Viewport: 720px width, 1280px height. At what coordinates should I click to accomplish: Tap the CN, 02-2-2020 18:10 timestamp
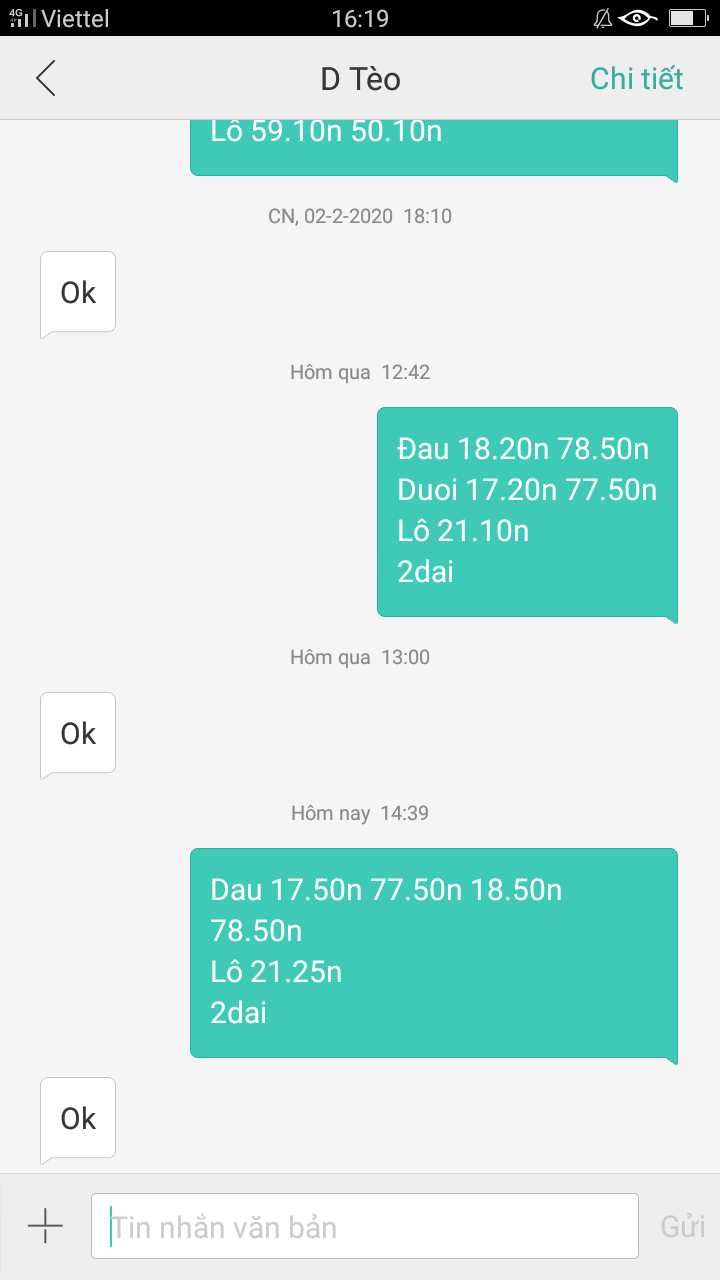[x=360, y=216]
